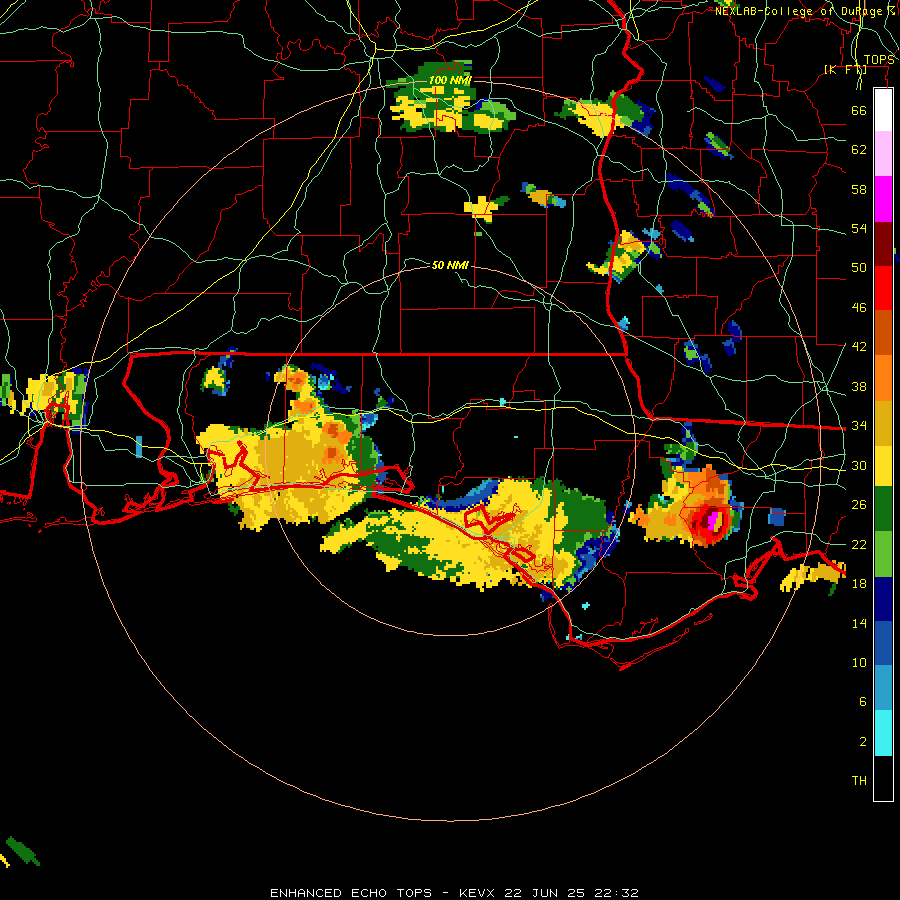Click the "22" legend value

pos(859,544)
